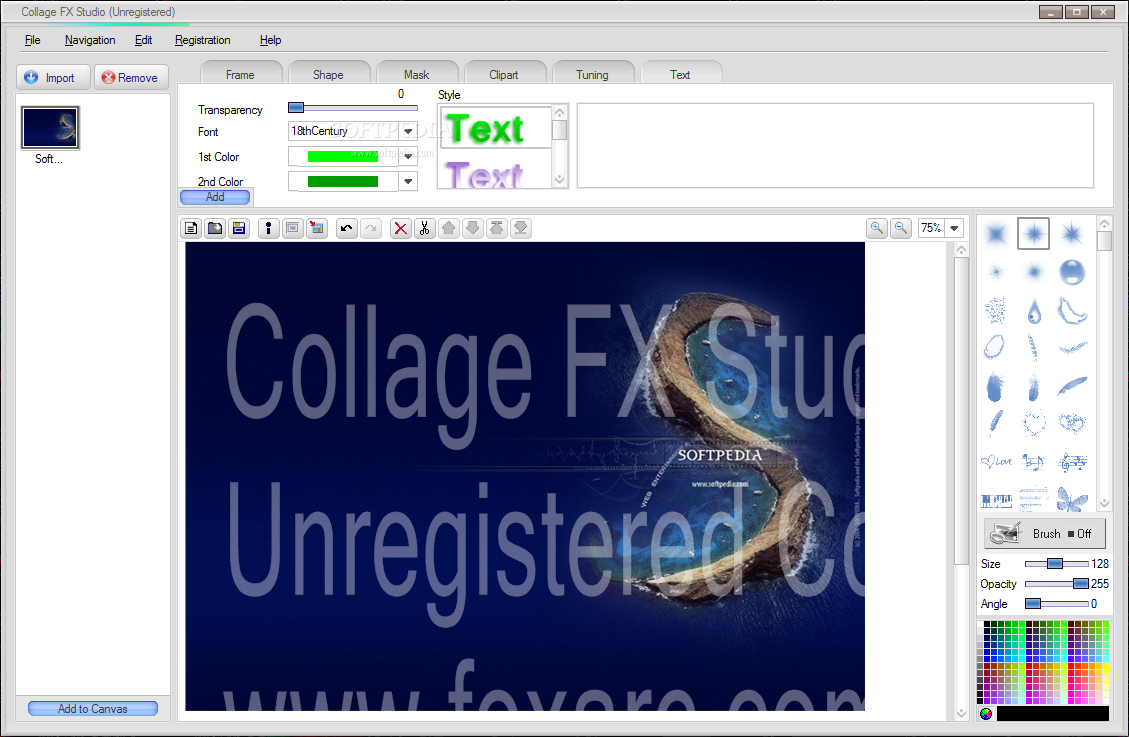The height and width of the screenshot is (737, 1129).
Task: Select the heart Love text brush
Action: (996, 461)
